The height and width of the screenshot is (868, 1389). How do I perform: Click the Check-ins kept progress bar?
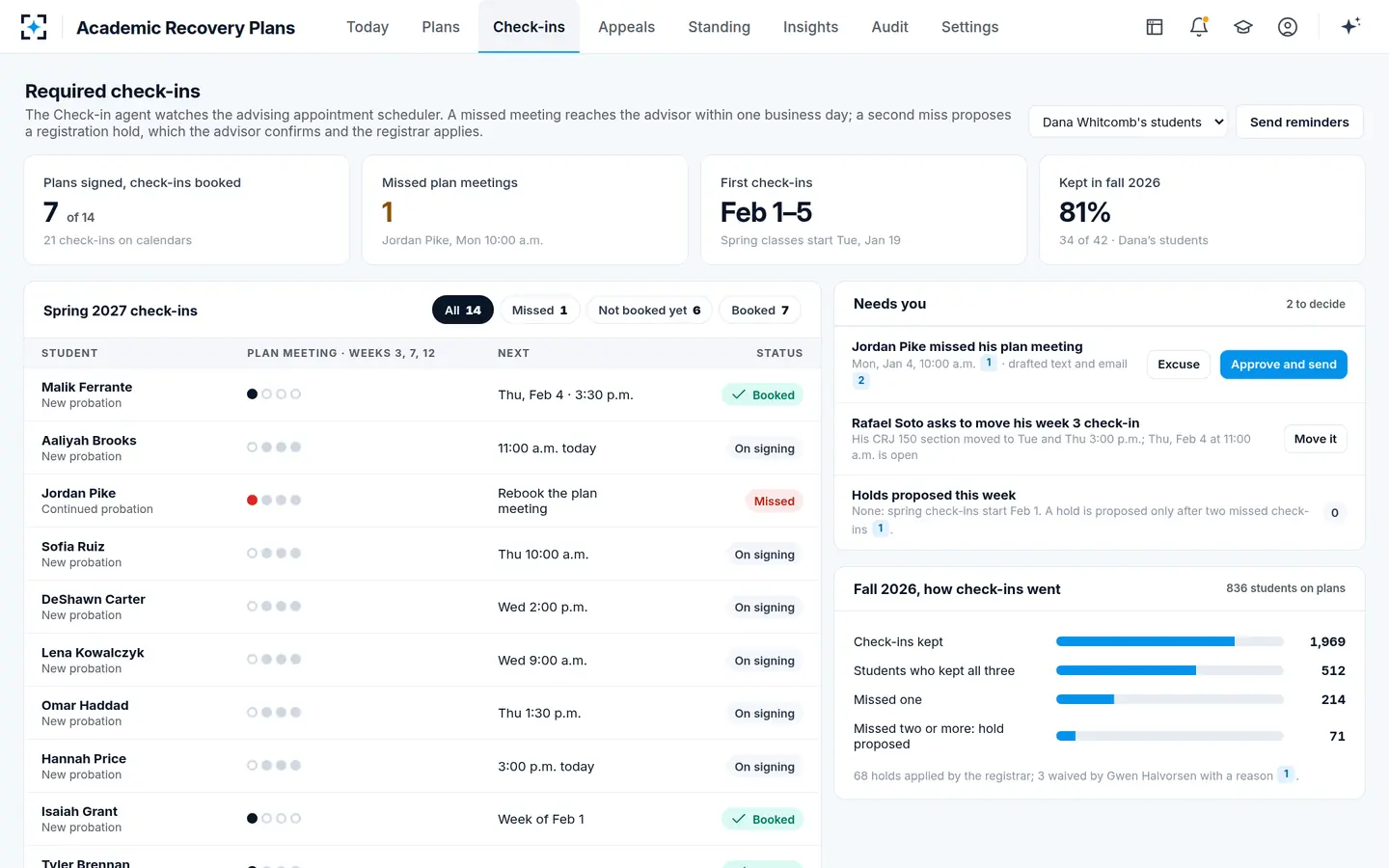click(x=1170, y=641)
